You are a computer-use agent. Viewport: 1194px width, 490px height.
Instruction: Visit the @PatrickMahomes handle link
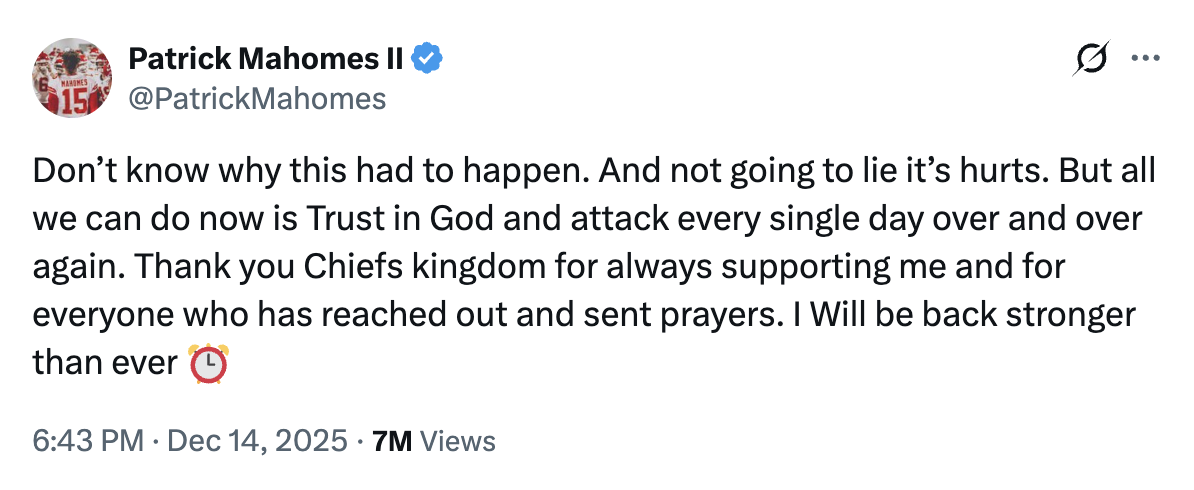coord(257,98)
